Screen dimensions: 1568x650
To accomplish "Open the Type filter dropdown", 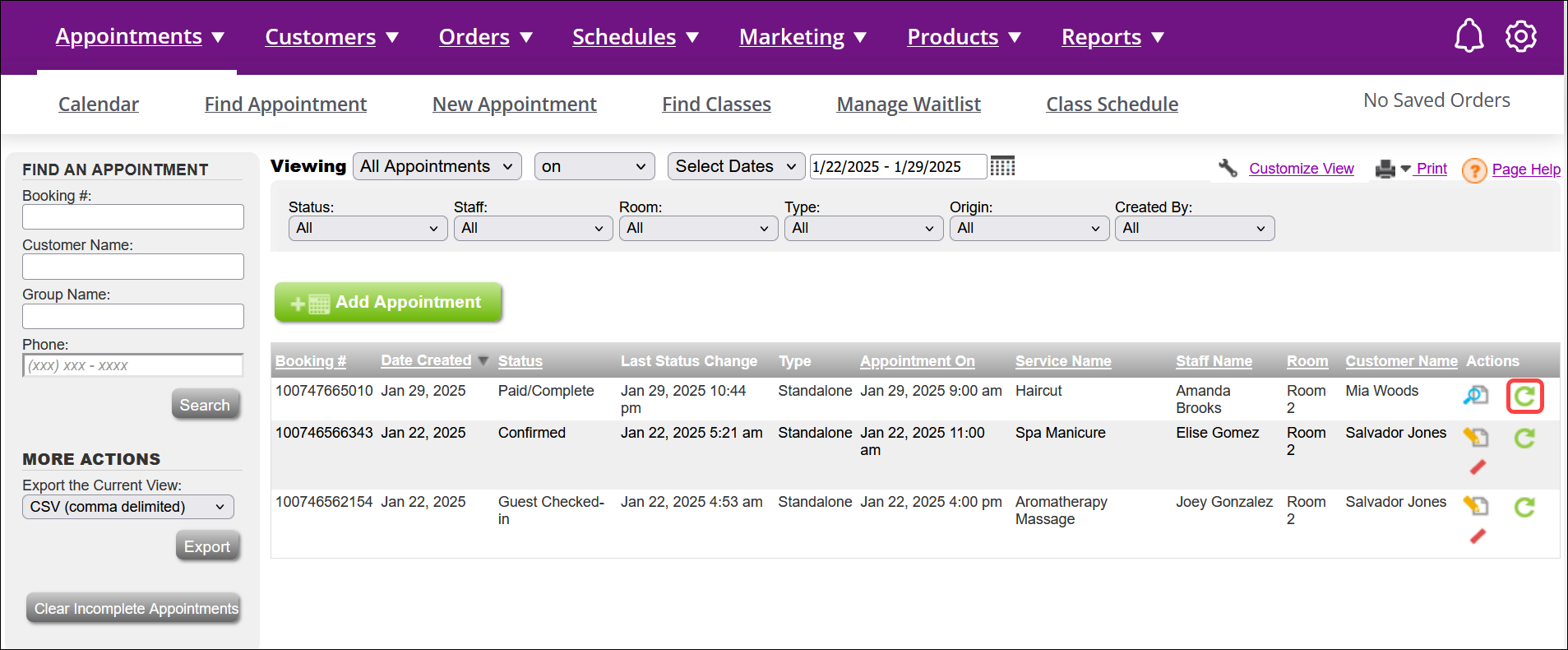I will [x=863, y=228].
